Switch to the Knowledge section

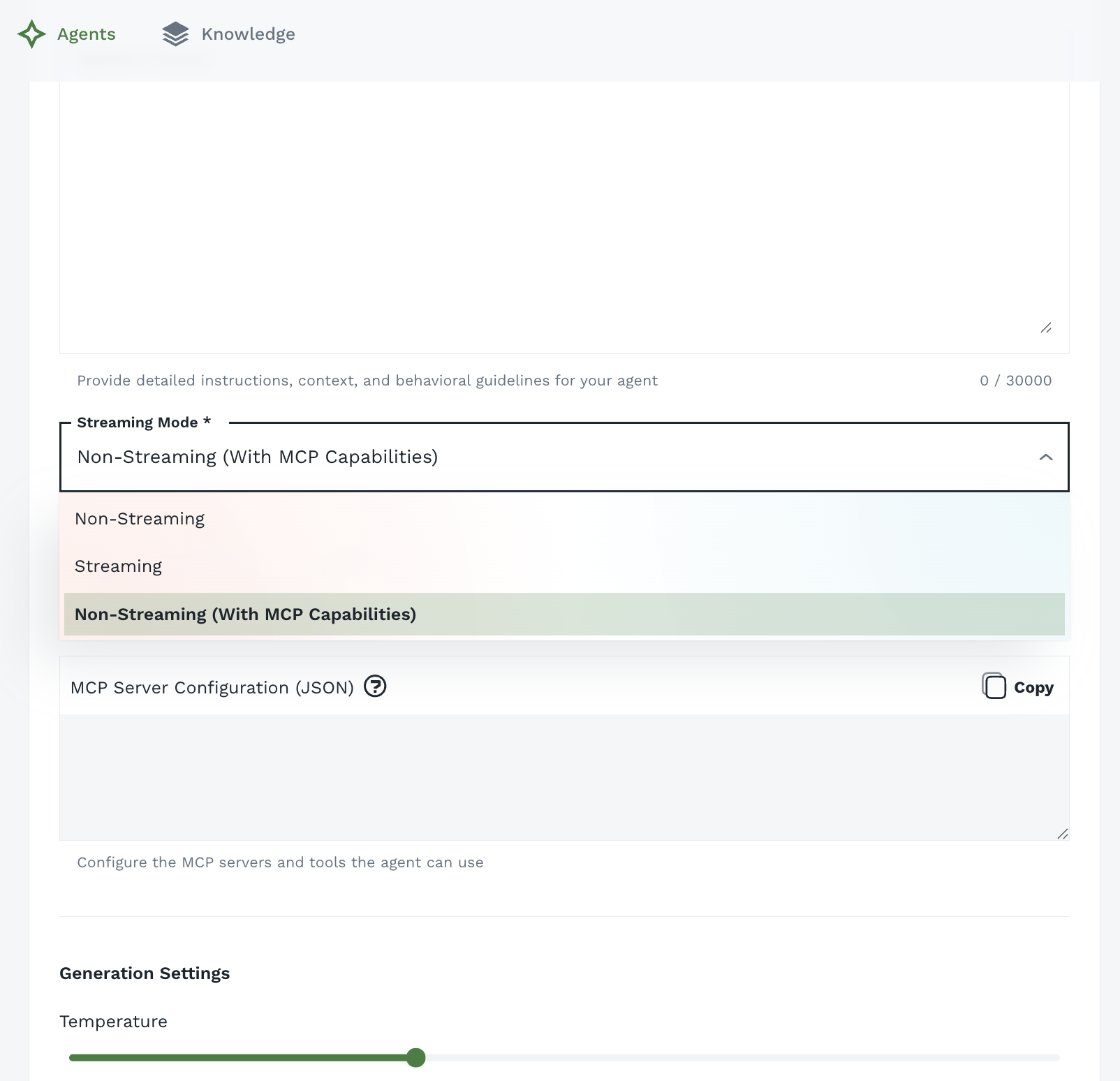[248, 33]
